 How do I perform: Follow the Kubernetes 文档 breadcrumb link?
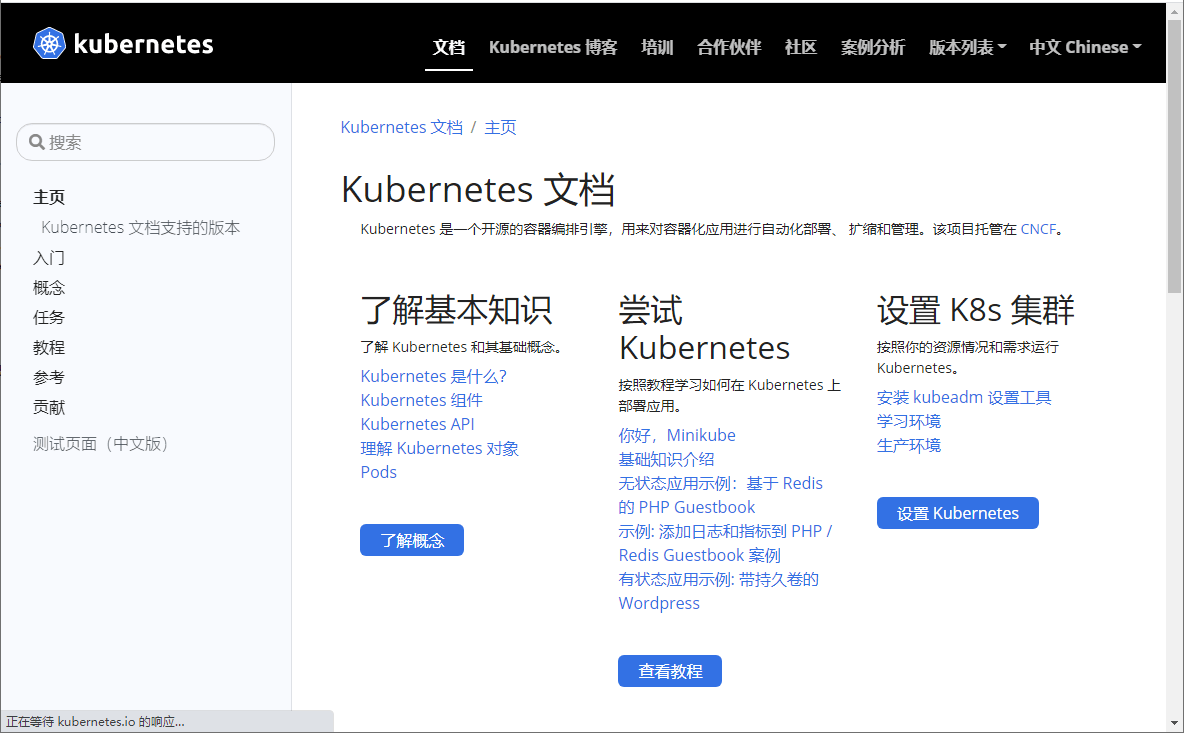pos(402,127)
